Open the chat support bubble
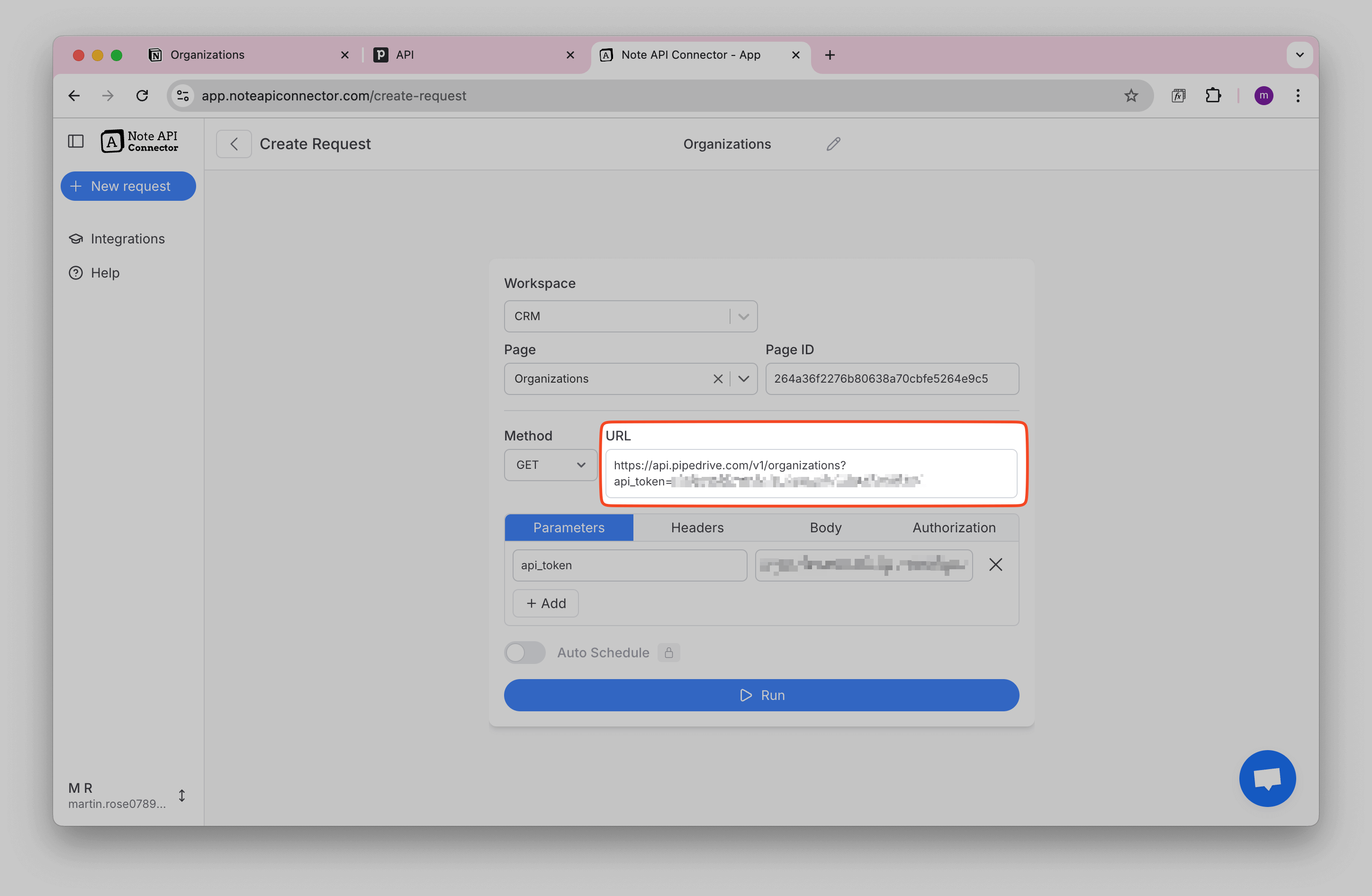Screen dimensions: 1372x896 [1267, 779]
